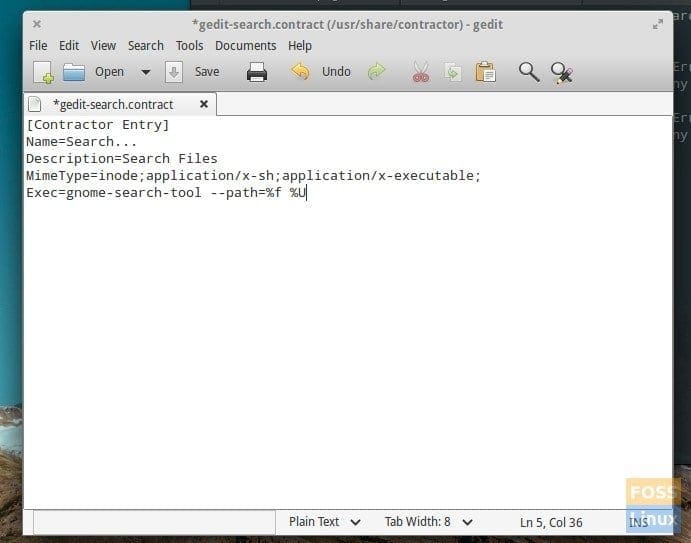Screen dimensions: 691x543
Task: Click the Save button label
Action: 207,71
